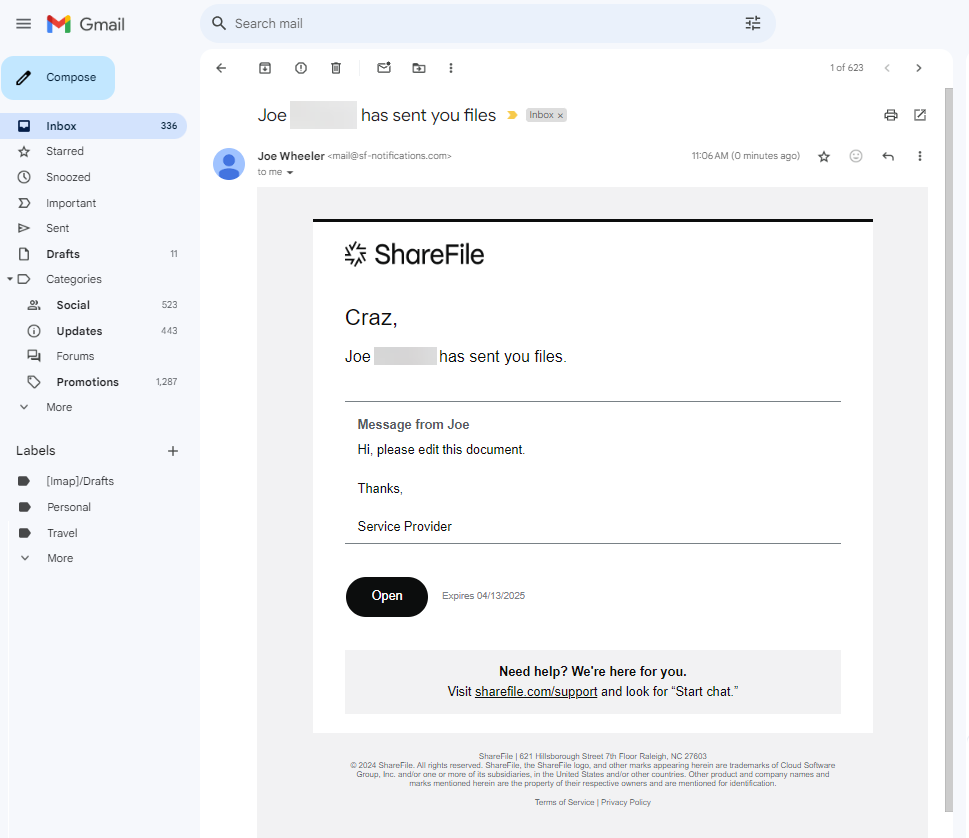
Task: Click sender avatar picture
Action: (229, 164)
